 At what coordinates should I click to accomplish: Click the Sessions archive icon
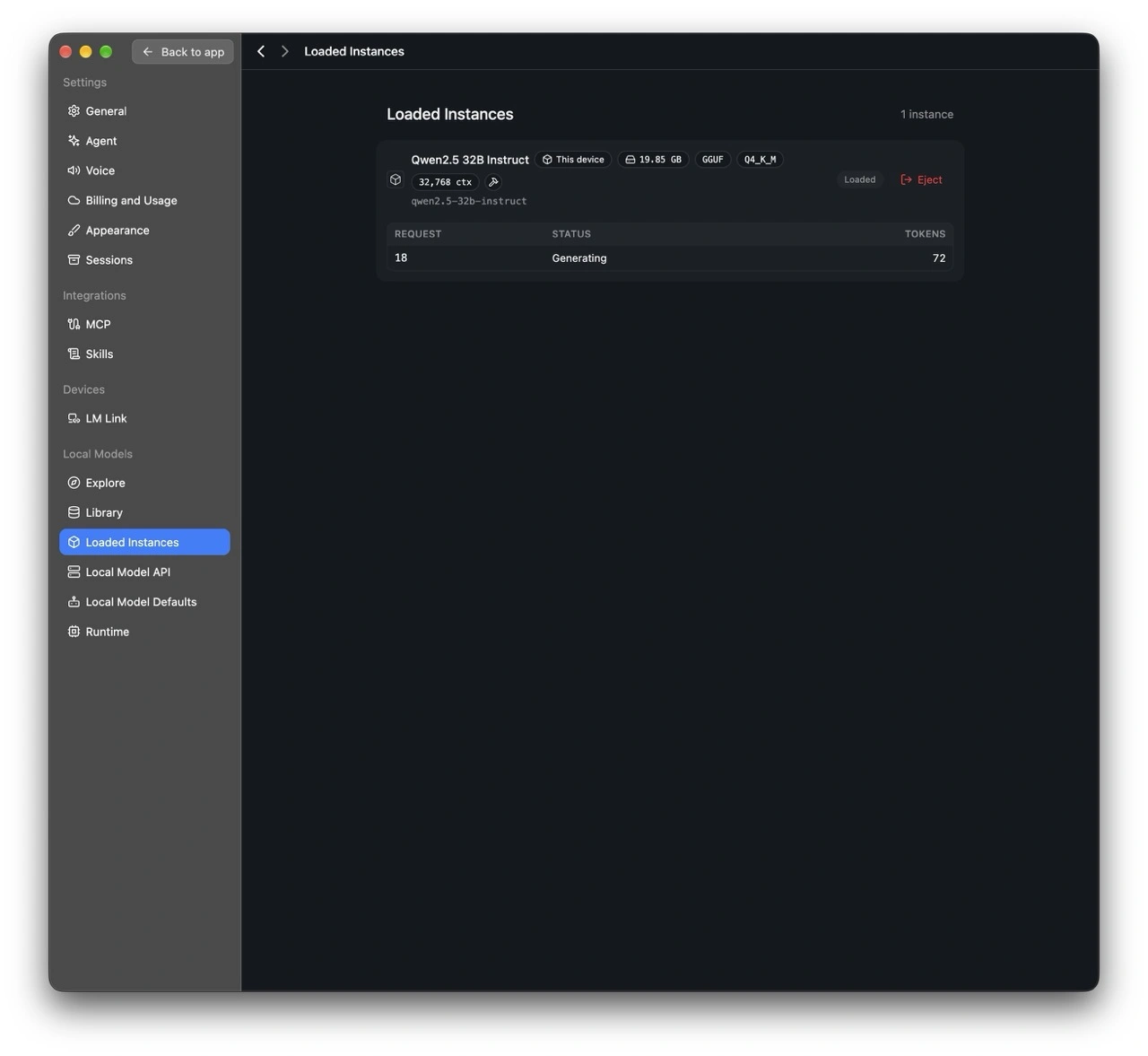pos(74,260)
